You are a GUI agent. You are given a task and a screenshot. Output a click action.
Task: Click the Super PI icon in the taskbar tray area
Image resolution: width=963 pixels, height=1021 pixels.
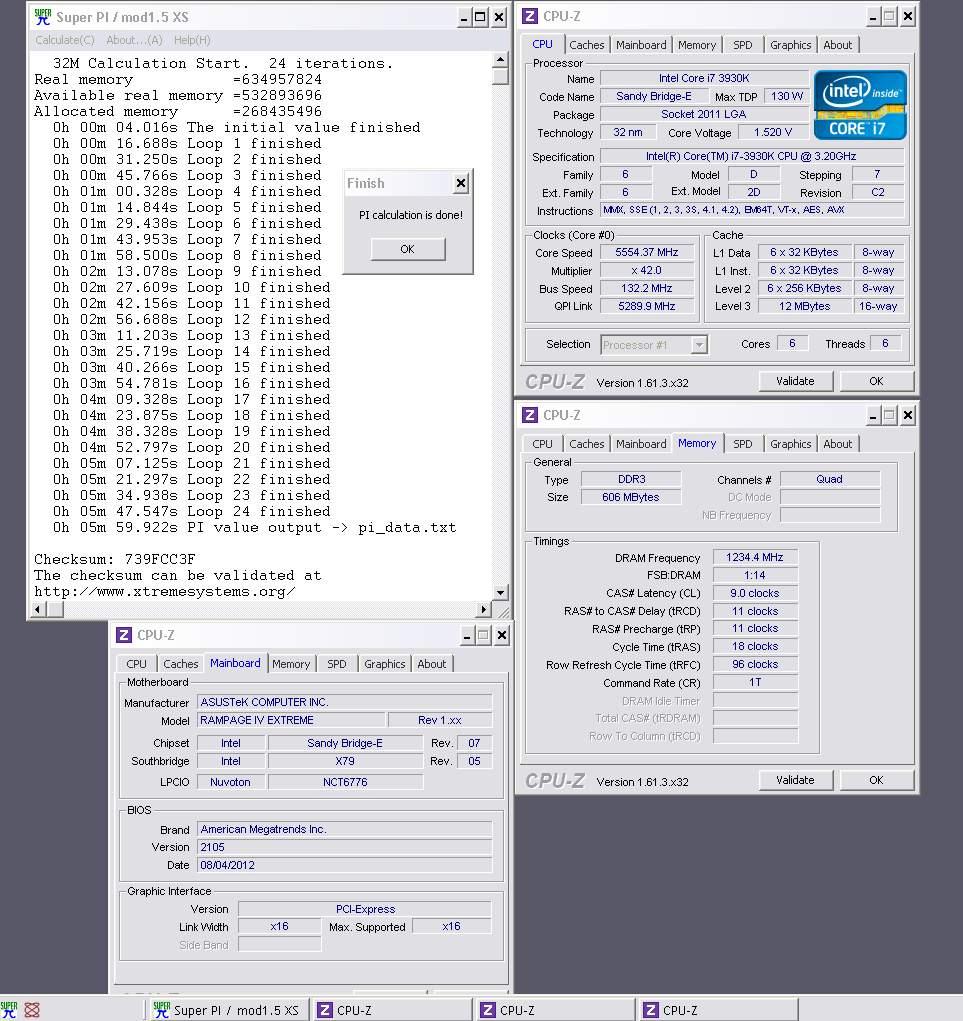pos(9,1010)
